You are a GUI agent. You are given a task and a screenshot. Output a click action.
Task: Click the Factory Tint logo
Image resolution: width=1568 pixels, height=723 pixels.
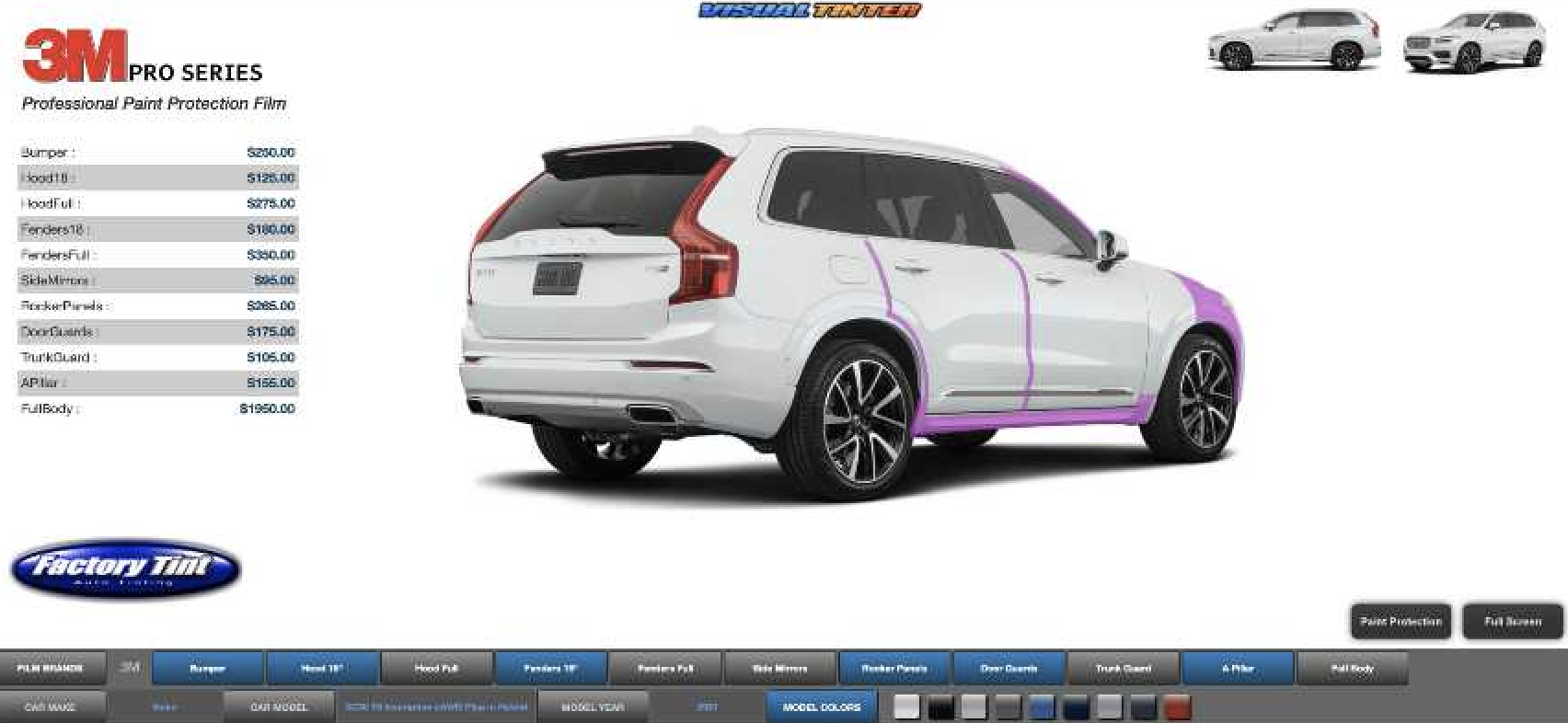pyautogui.click(x=125, y=568)
